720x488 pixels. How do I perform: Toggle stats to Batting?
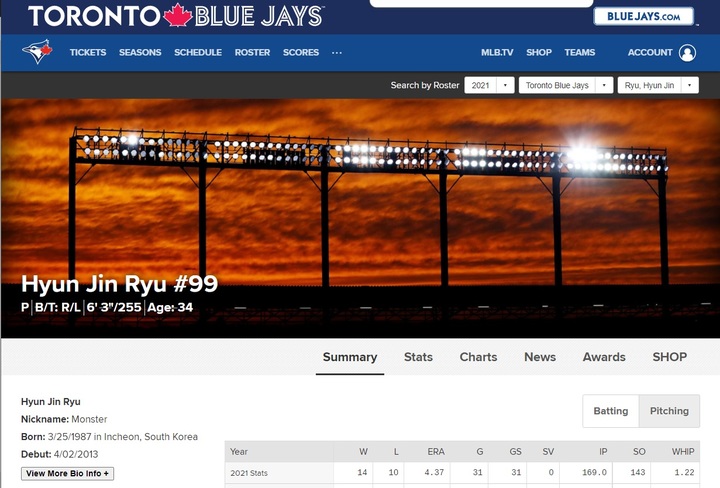(611, 411)
